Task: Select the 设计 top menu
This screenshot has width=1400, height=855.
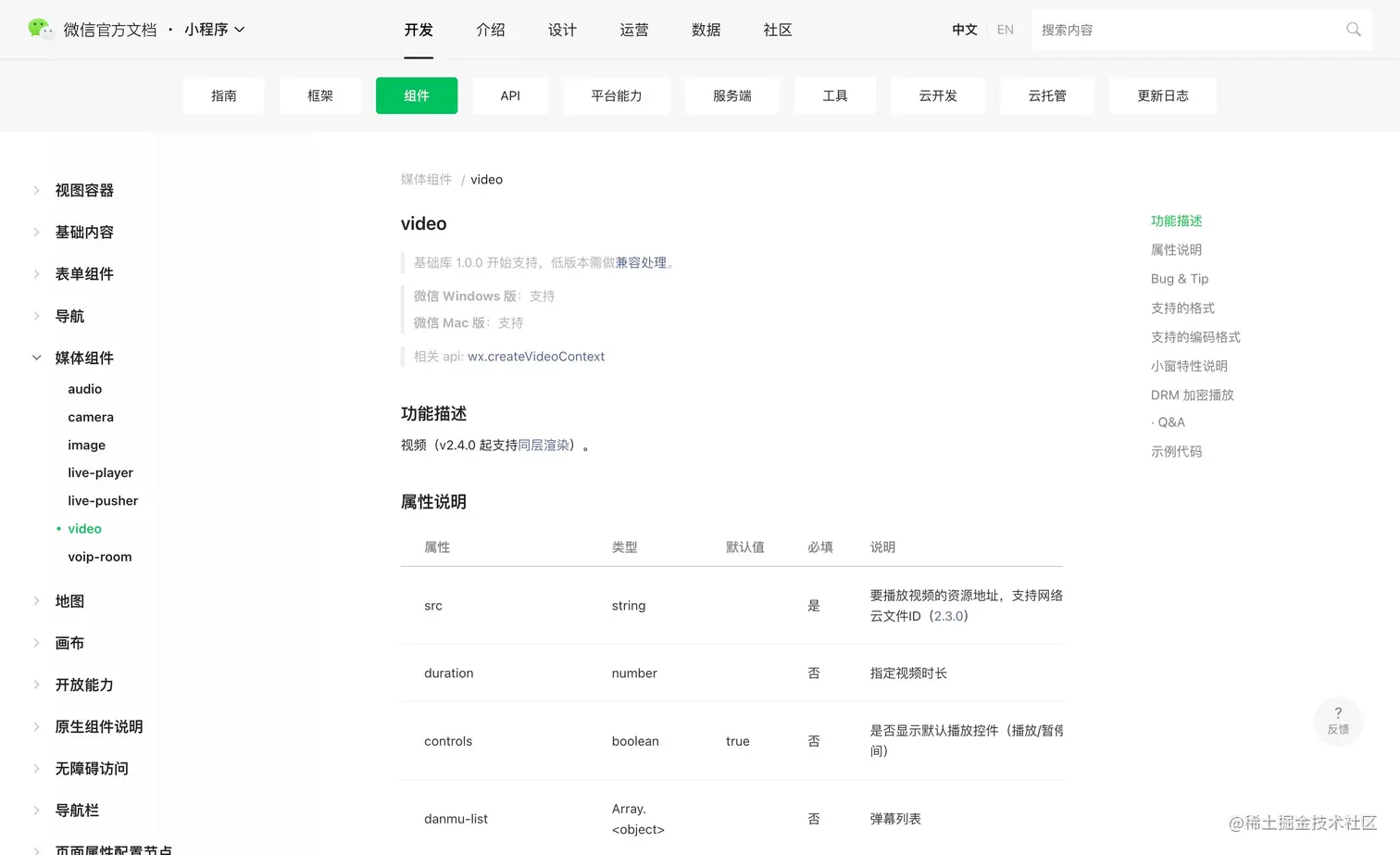Action: click(562, 30)
